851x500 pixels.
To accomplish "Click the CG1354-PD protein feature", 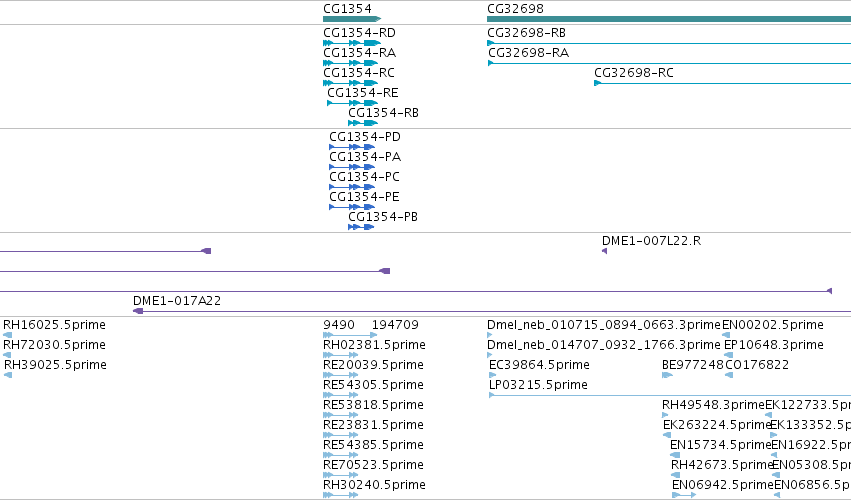I will 352,147.
